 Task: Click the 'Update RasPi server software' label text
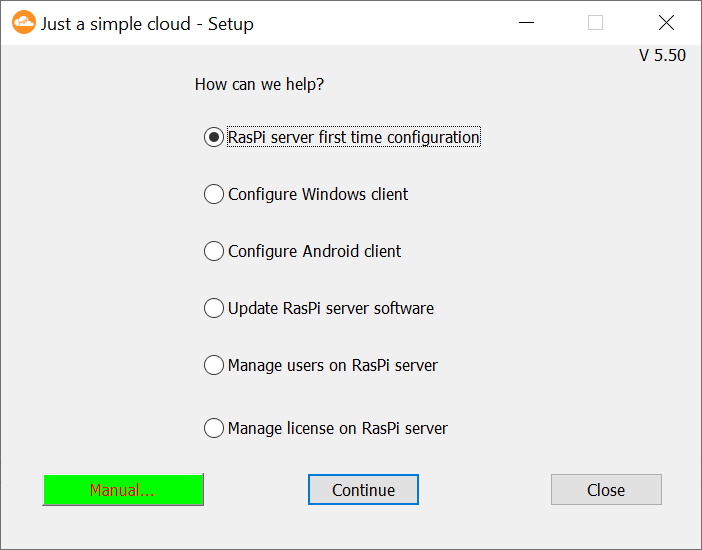click(x=331, y=309)
